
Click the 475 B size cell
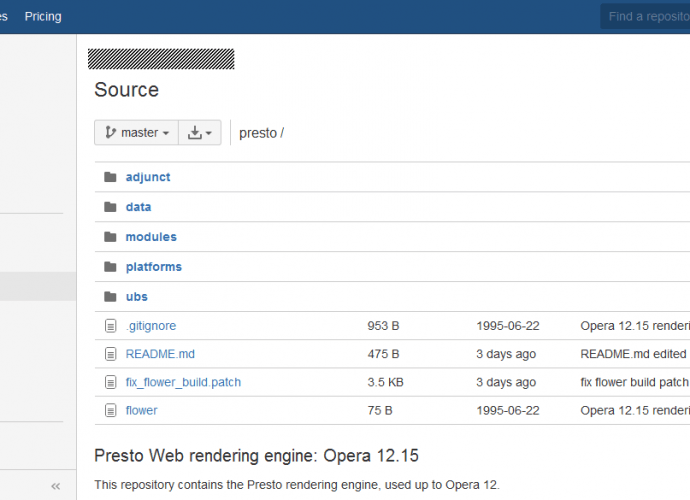383,354
